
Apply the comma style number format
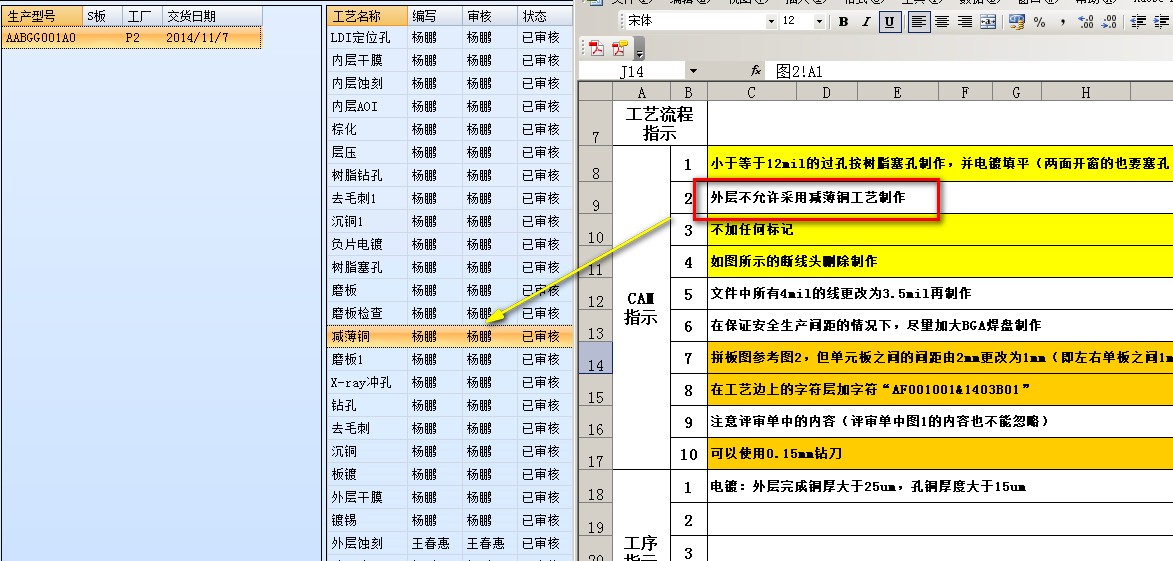pyautogui.click(x=1062, y=22)
